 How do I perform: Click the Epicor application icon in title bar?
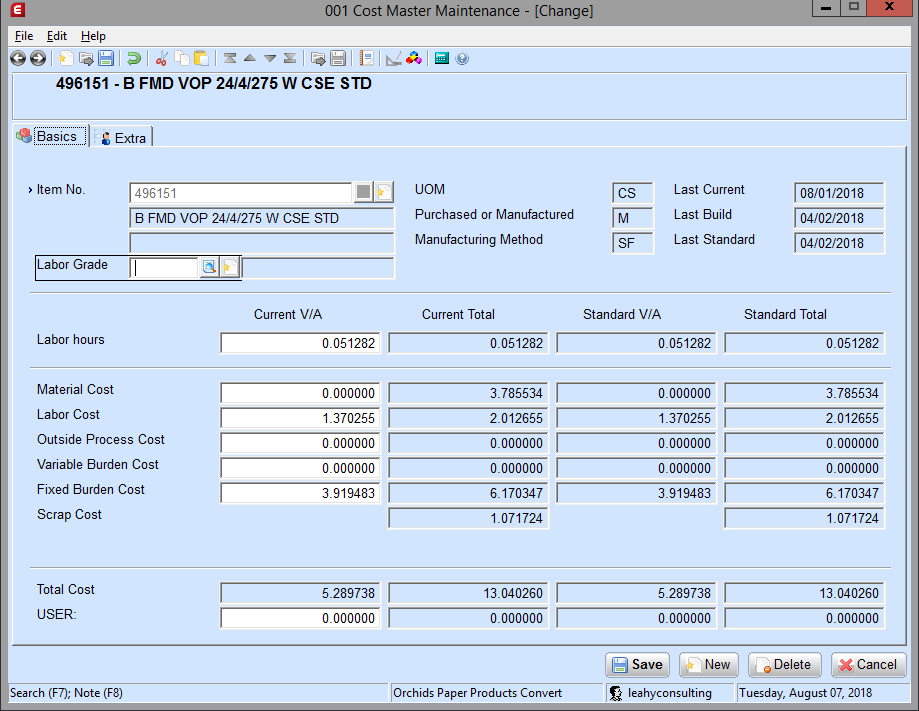[18, 9]
